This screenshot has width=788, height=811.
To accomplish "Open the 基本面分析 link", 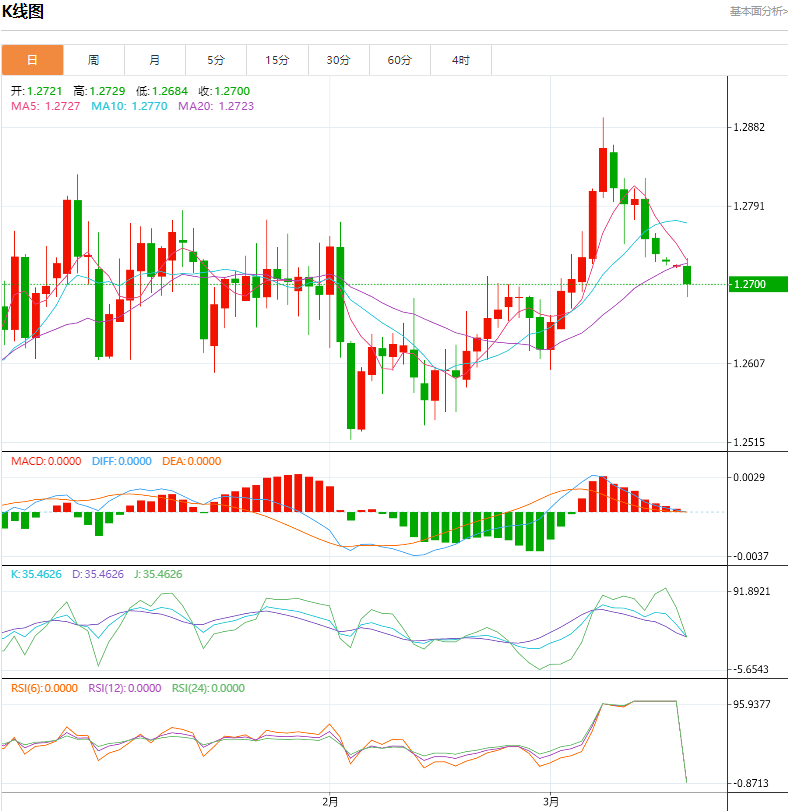I will 758,11.
